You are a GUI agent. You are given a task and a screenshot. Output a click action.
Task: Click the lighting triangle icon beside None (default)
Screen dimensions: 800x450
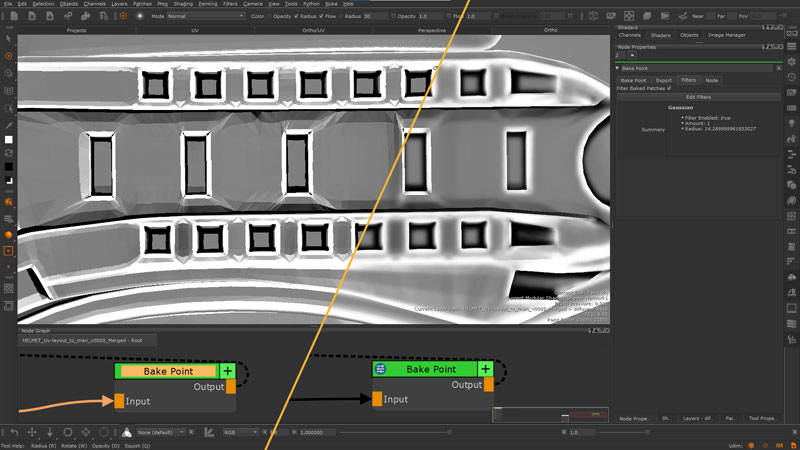(x=127, y=432)
